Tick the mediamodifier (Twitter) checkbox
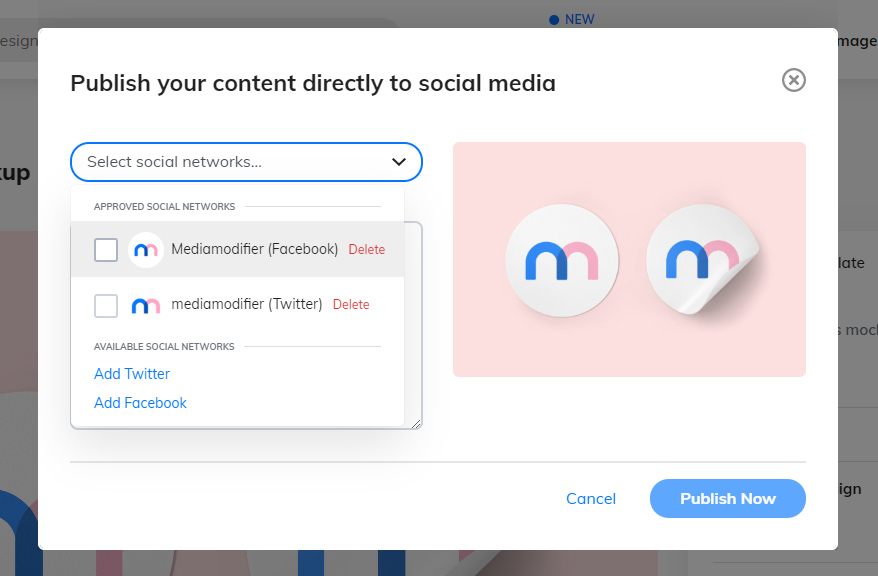Screen dimensions: 878x576 point(106,305)
